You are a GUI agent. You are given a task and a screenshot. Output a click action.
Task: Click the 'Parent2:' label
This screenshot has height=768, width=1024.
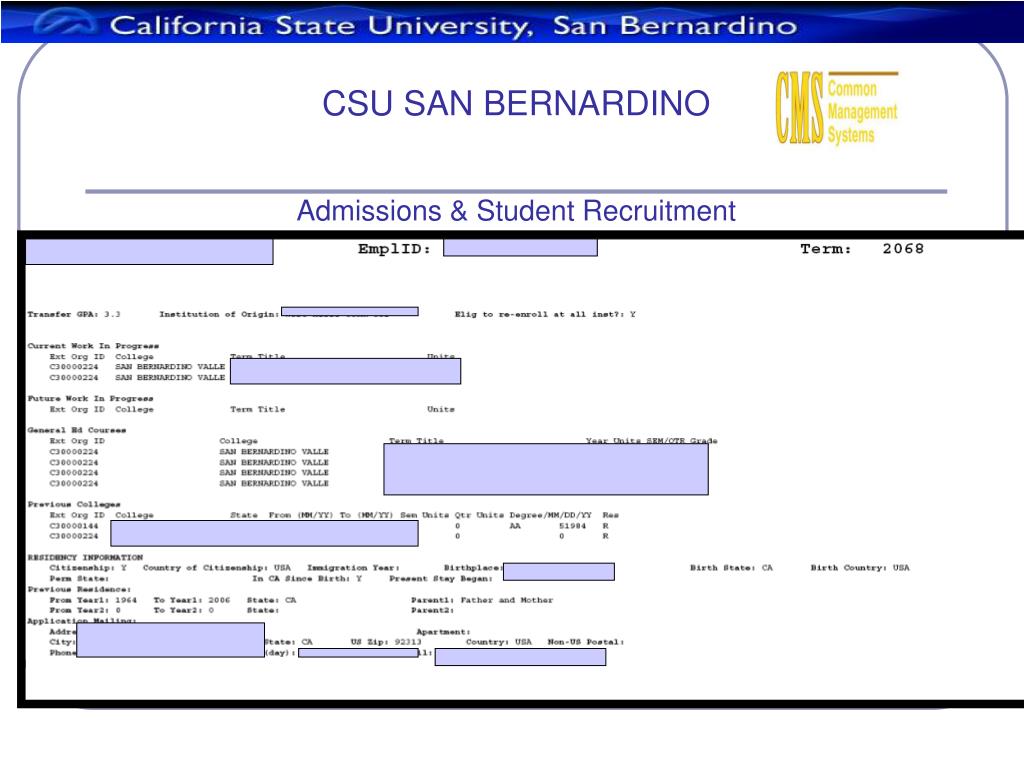[x=432, y=611]
